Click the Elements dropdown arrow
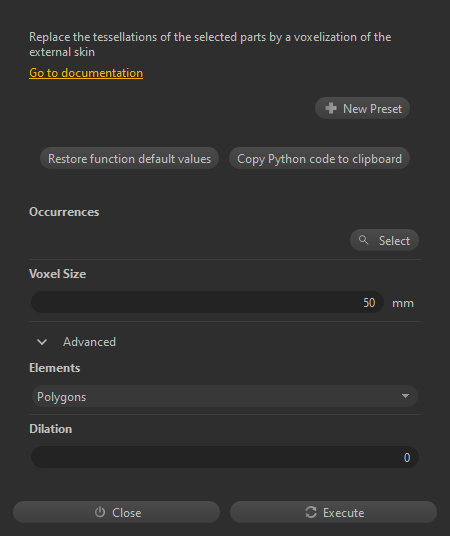The height and width of the screenshot is (536, 450). pyautogui.click(x=406, y=396)
